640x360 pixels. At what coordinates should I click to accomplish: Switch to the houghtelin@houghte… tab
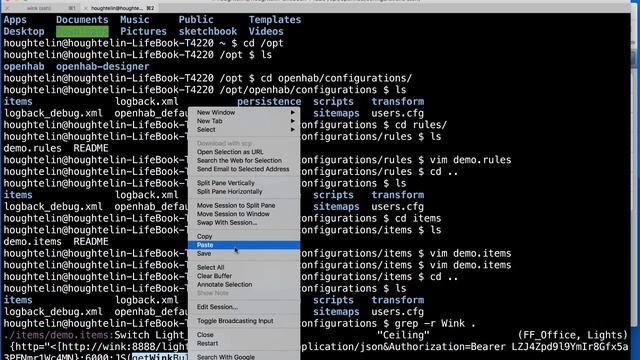click(119, 8)
